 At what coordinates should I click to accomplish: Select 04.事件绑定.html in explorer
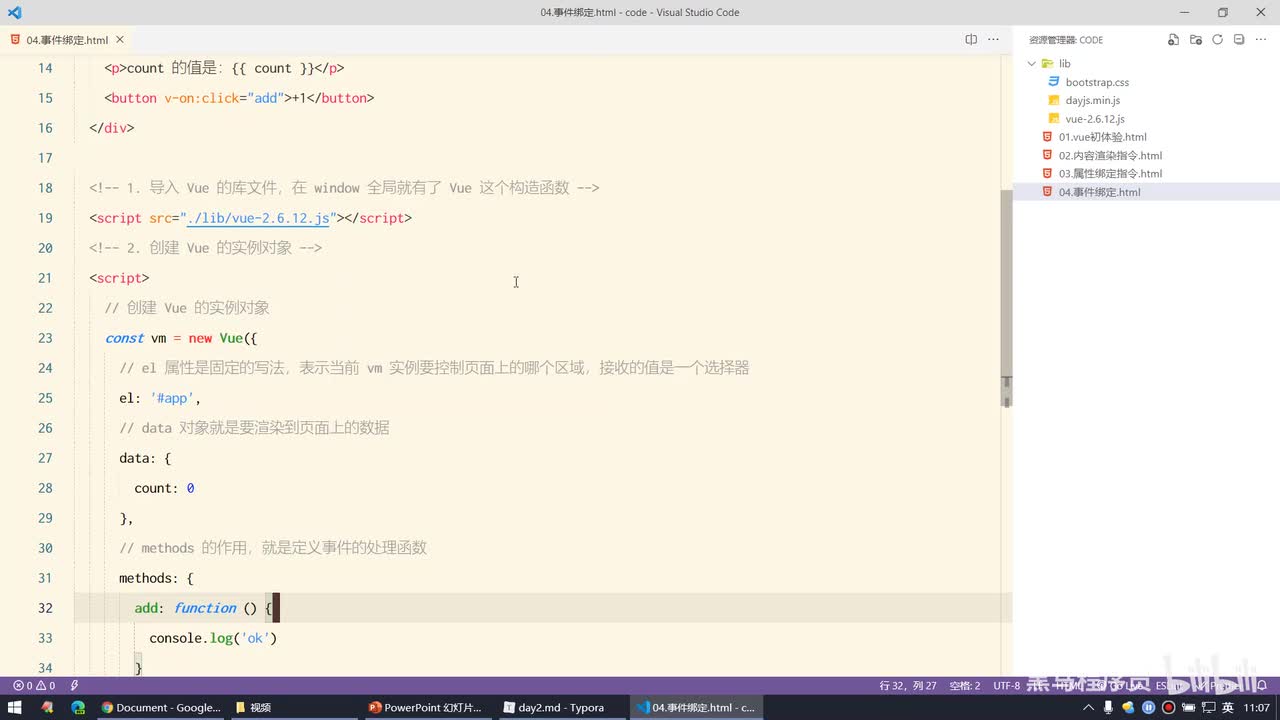(1146, 192)
